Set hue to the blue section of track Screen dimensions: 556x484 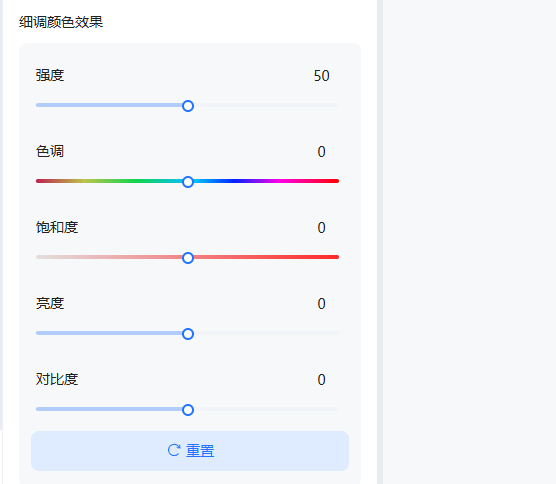coord(232,181)
